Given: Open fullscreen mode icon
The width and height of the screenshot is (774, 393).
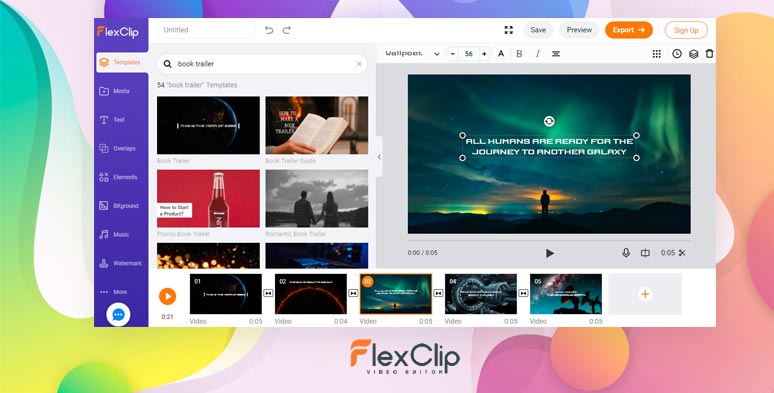Looking at the screenshot, I should pyautogui.click(x=508, y=30).
